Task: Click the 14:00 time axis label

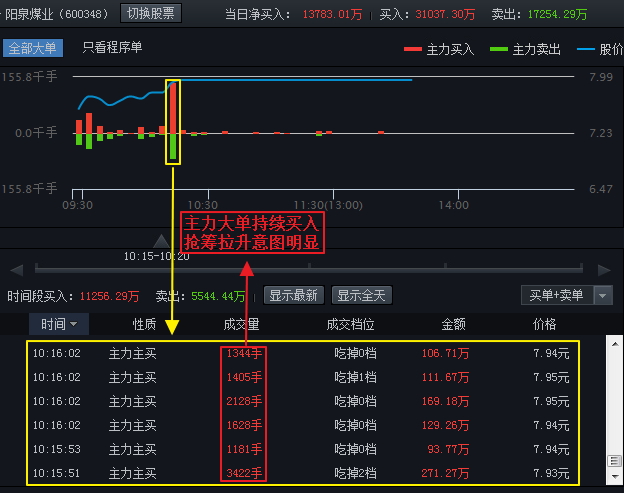Action: click(454, 205)
